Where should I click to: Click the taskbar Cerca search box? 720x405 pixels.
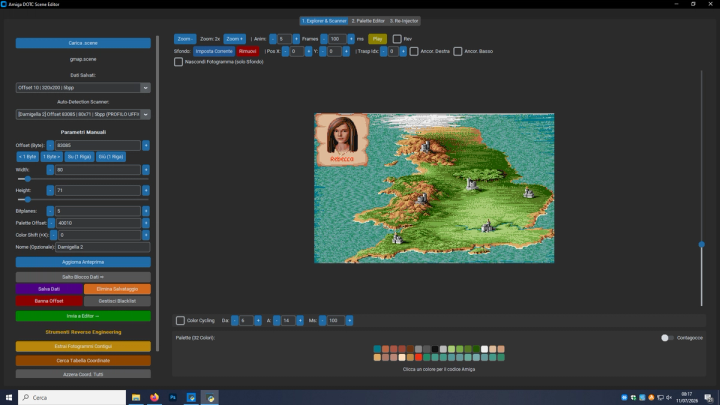tap(72, 397)
